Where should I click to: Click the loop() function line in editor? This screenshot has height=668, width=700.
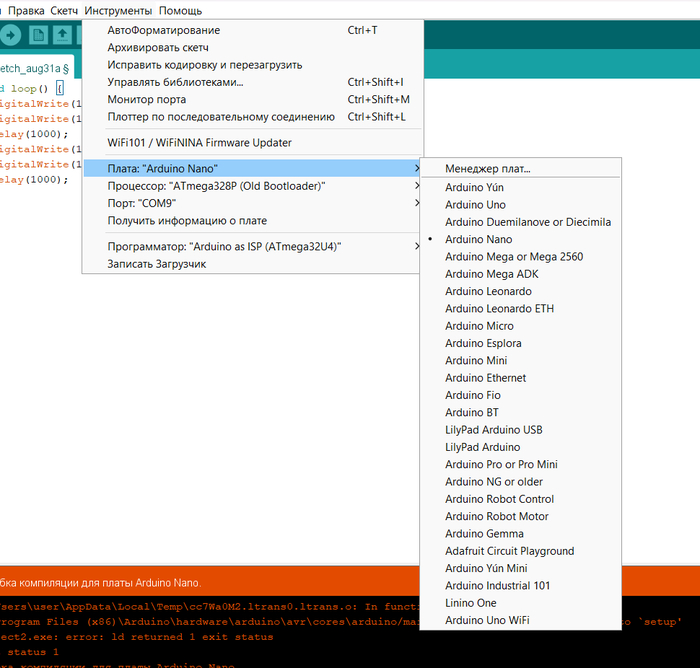(31, 88)
